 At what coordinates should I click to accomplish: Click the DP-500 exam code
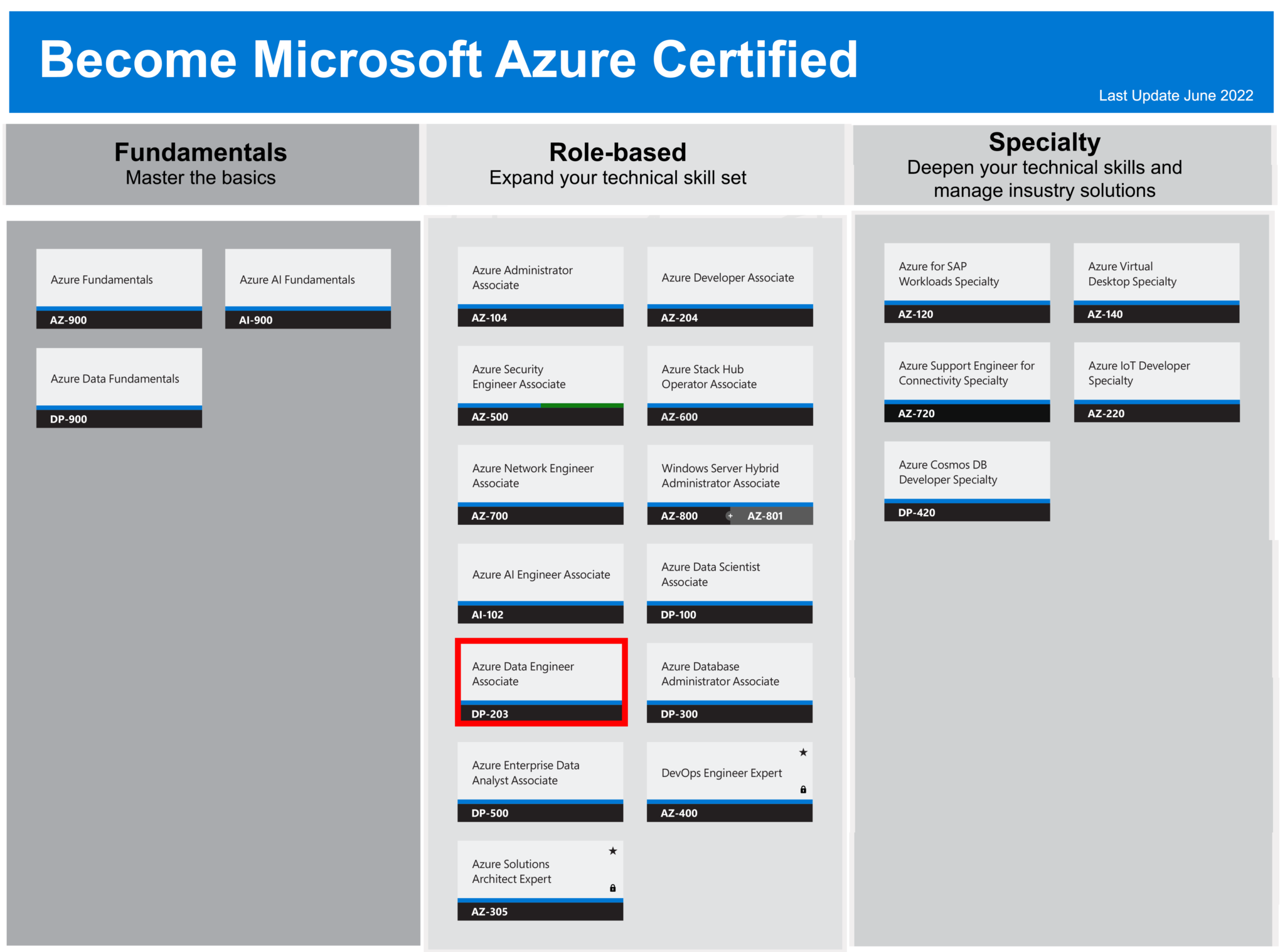click(x=490, y=813)
